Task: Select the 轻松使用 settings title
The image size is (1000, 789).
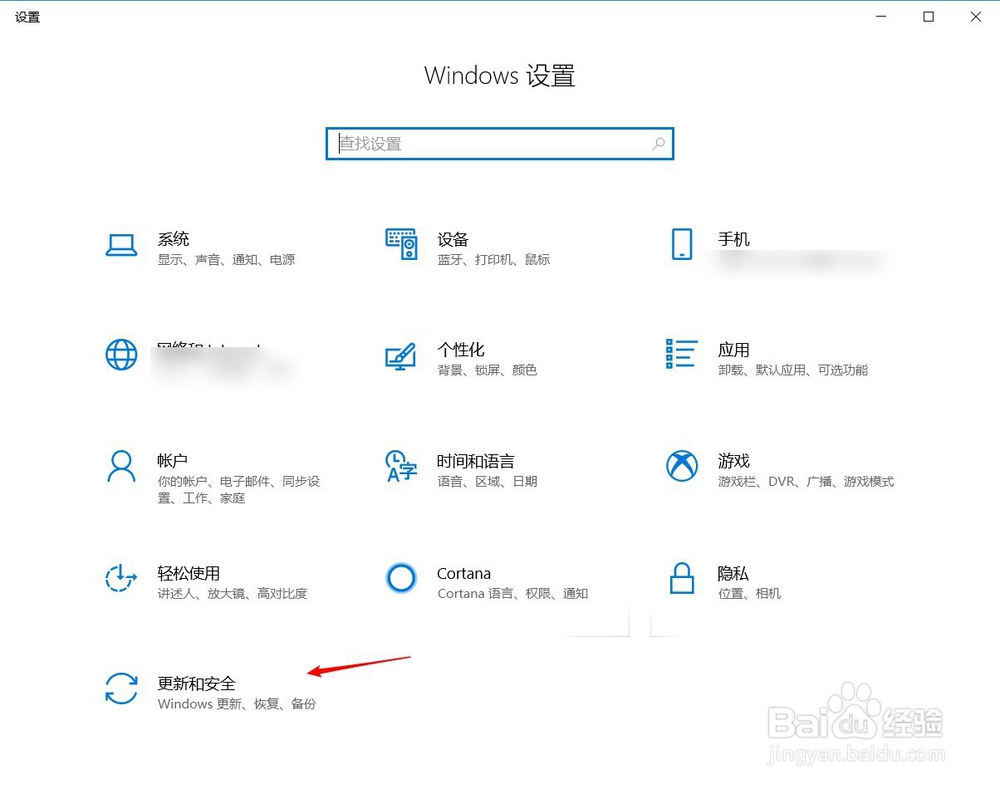Action: [x=189, y=573]
